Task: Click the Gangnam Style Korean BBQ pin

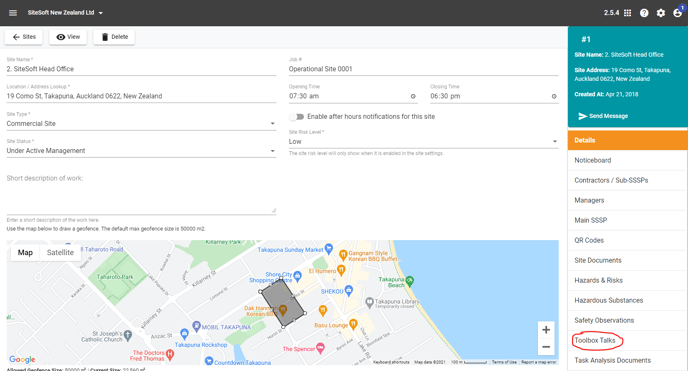Action: (x=343, y=254)
